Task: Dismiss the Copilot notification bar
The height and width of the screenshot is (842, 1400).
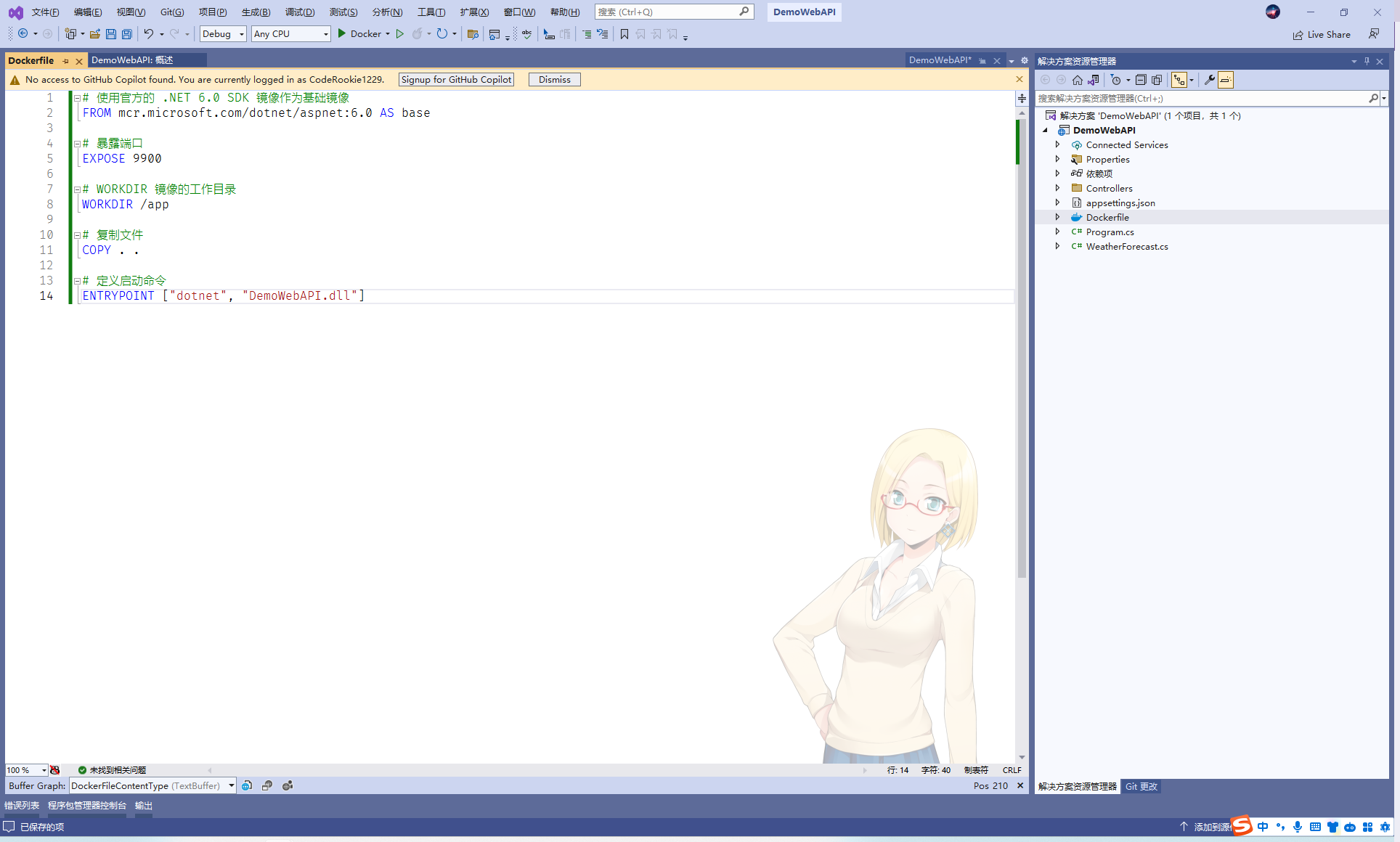Action: coord(554,80)
